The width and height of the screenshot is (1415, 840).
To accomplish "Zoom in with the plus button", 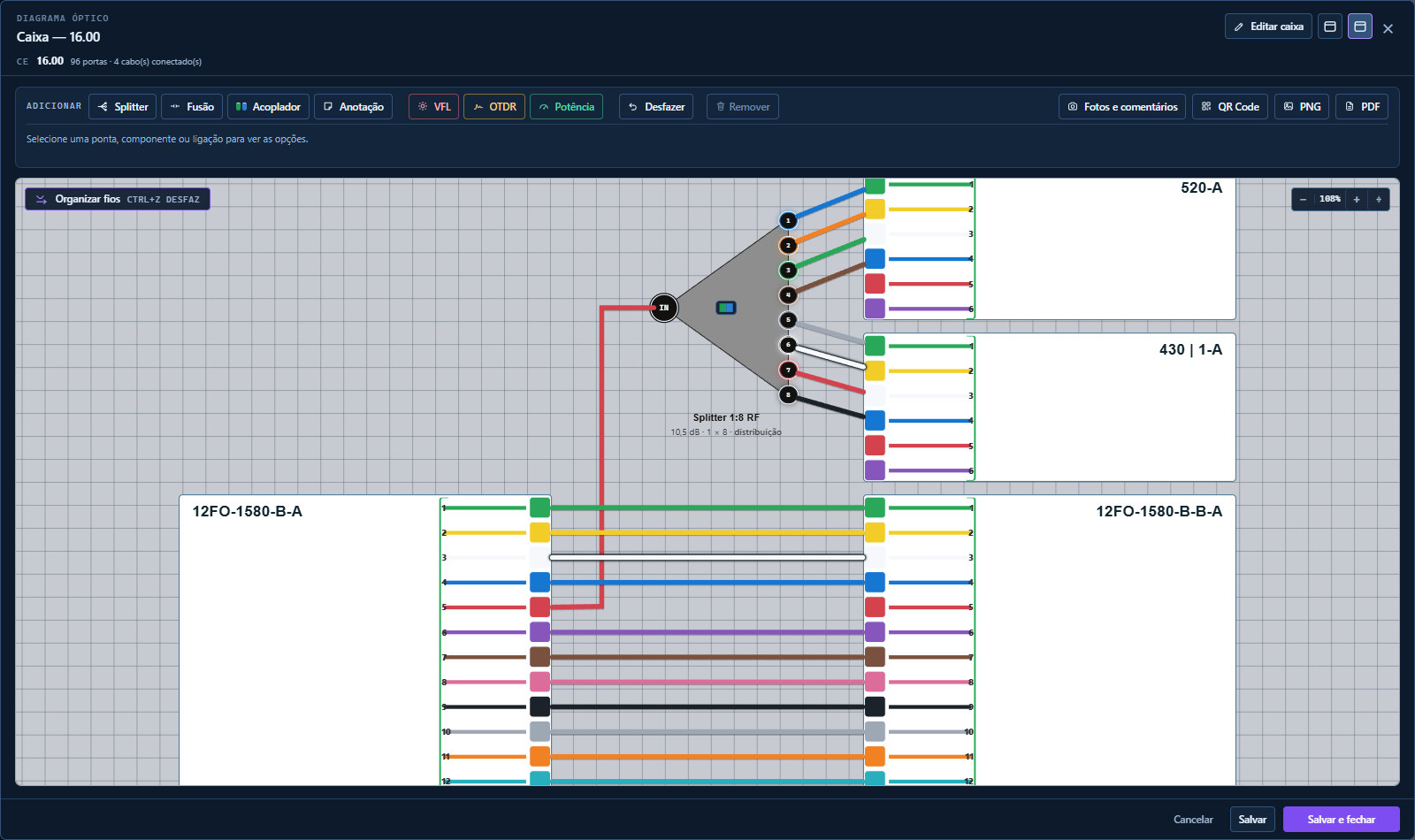I will tap(1357, 200).
